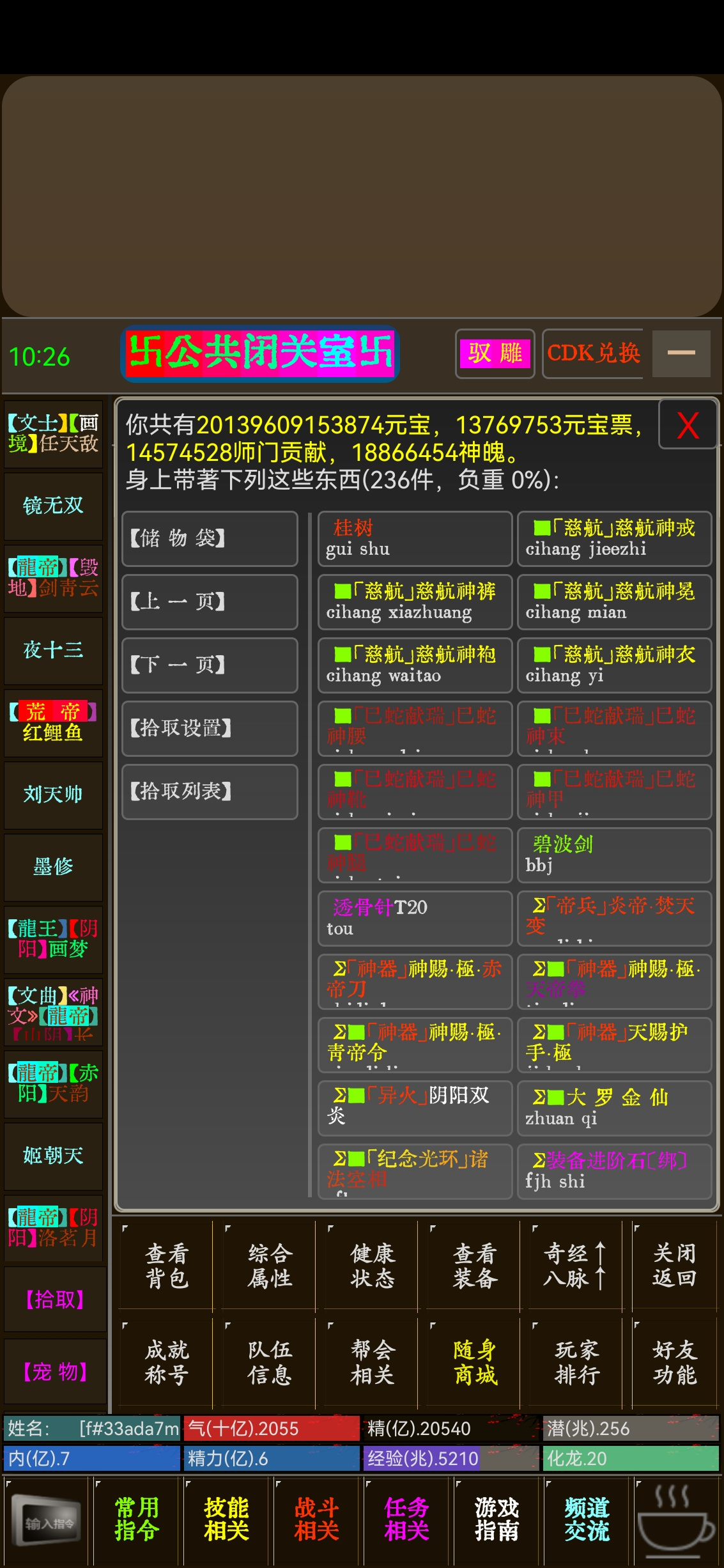The height and width of the screenshot is (1568, 724).
Task: Select the 透骨针T20 item
Action: 415,918
